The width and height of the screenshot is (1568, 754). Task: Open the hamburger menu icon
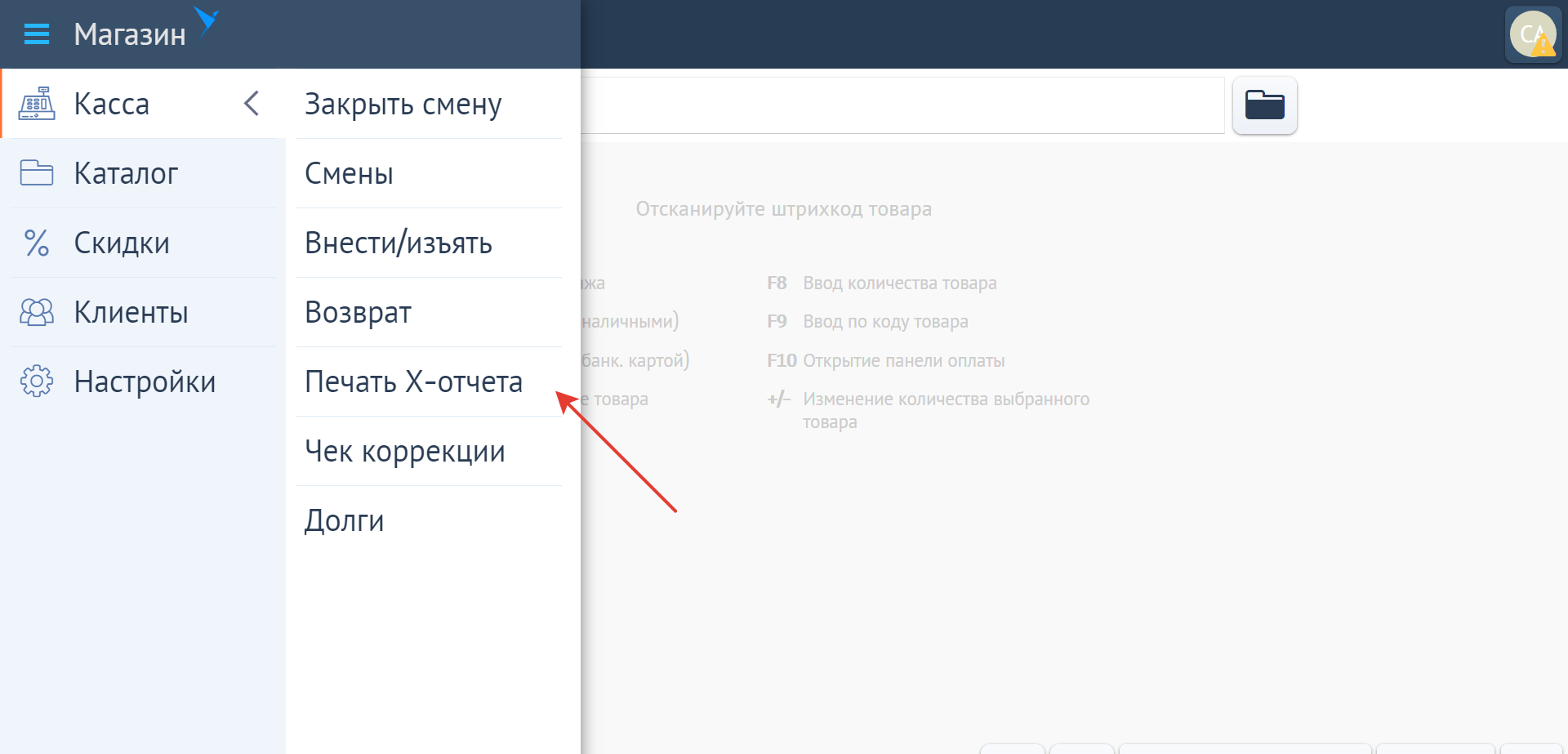(x=37, y=34)
